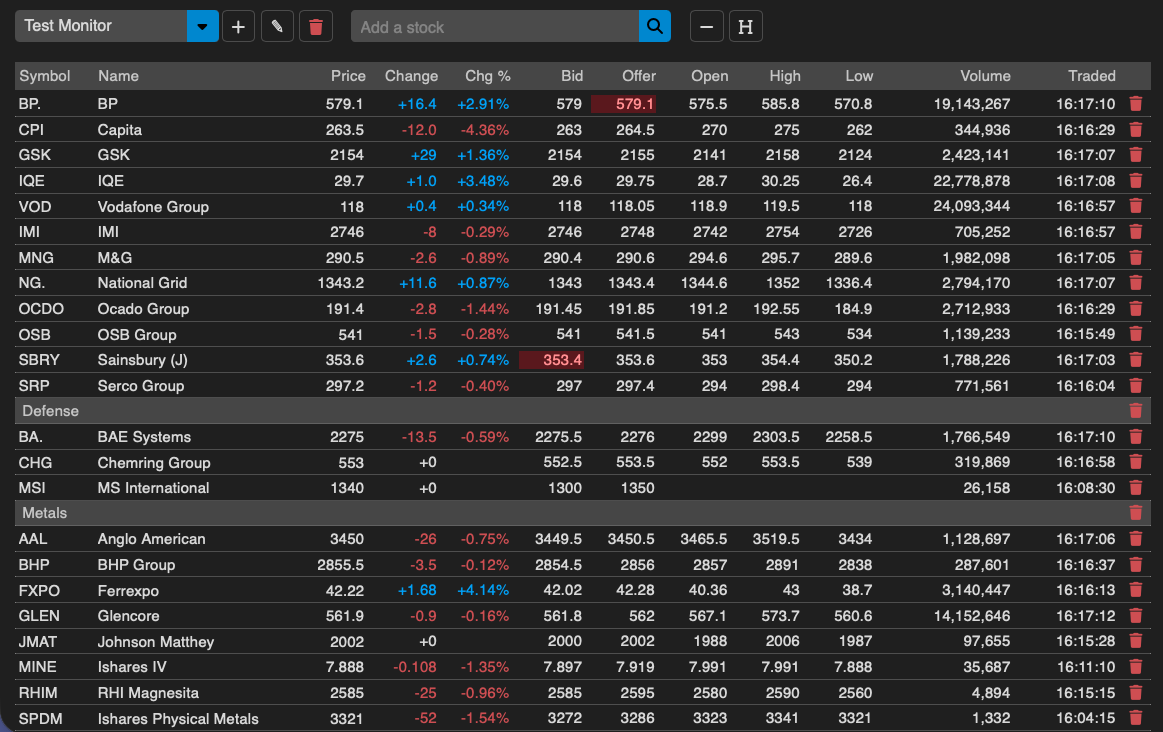Viewport: 1163px width, 732px height.
Task: Click the Anglo American stock name
Action: (151, 539)
